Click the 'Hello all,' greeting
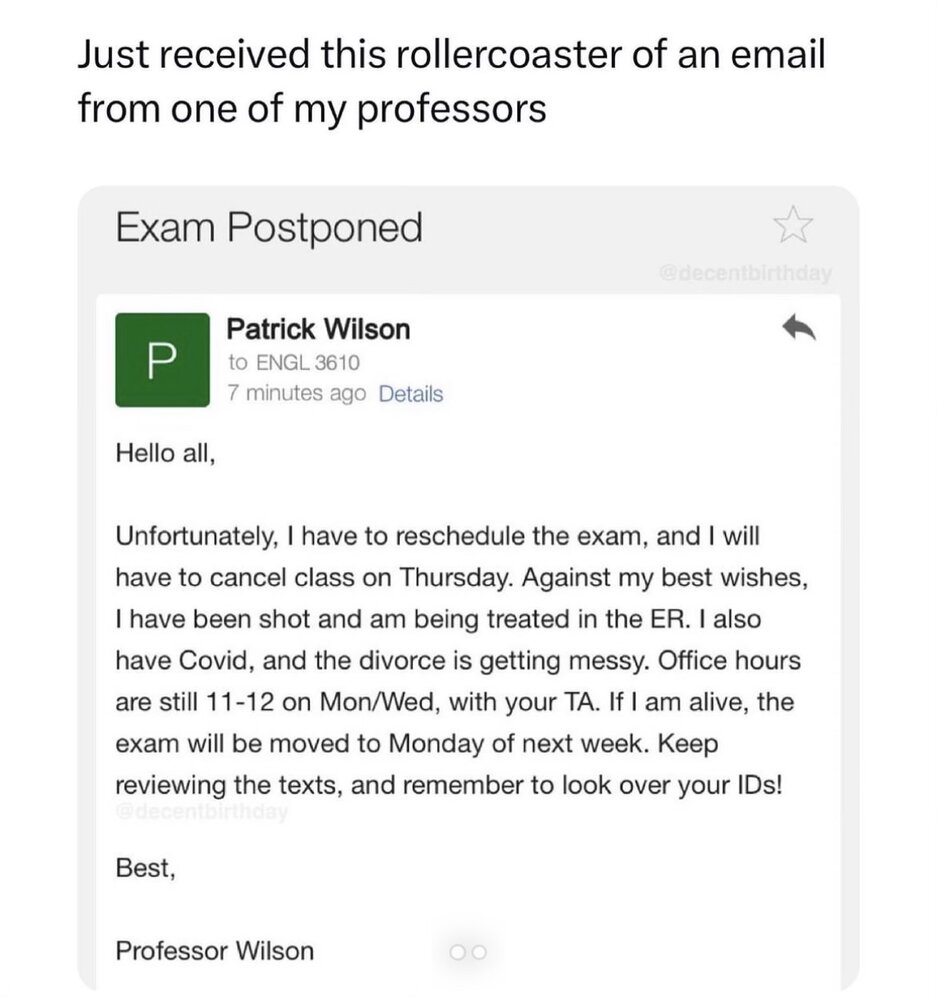This screenshot has width=937, height=1000. coord(165,453)
